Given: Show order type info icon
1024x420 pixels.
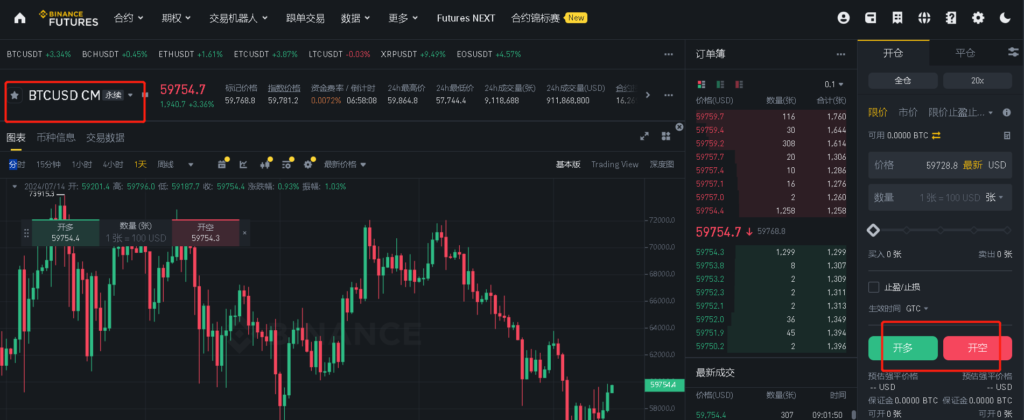Looking at the screenshot, I should coord(1006,112).
